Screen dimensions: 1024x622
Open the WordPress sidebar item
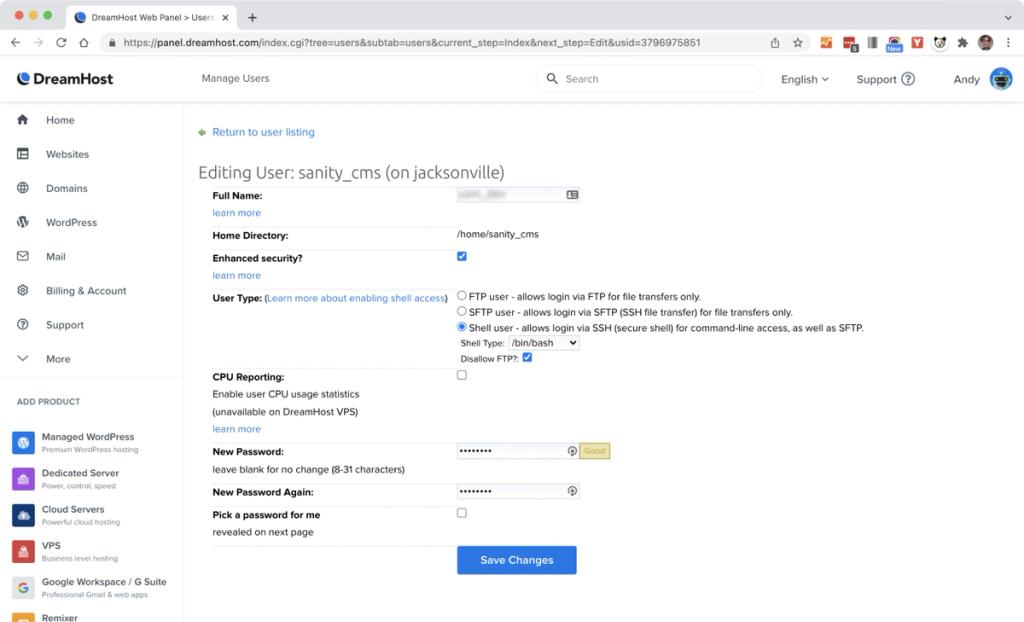pos(71,222)
